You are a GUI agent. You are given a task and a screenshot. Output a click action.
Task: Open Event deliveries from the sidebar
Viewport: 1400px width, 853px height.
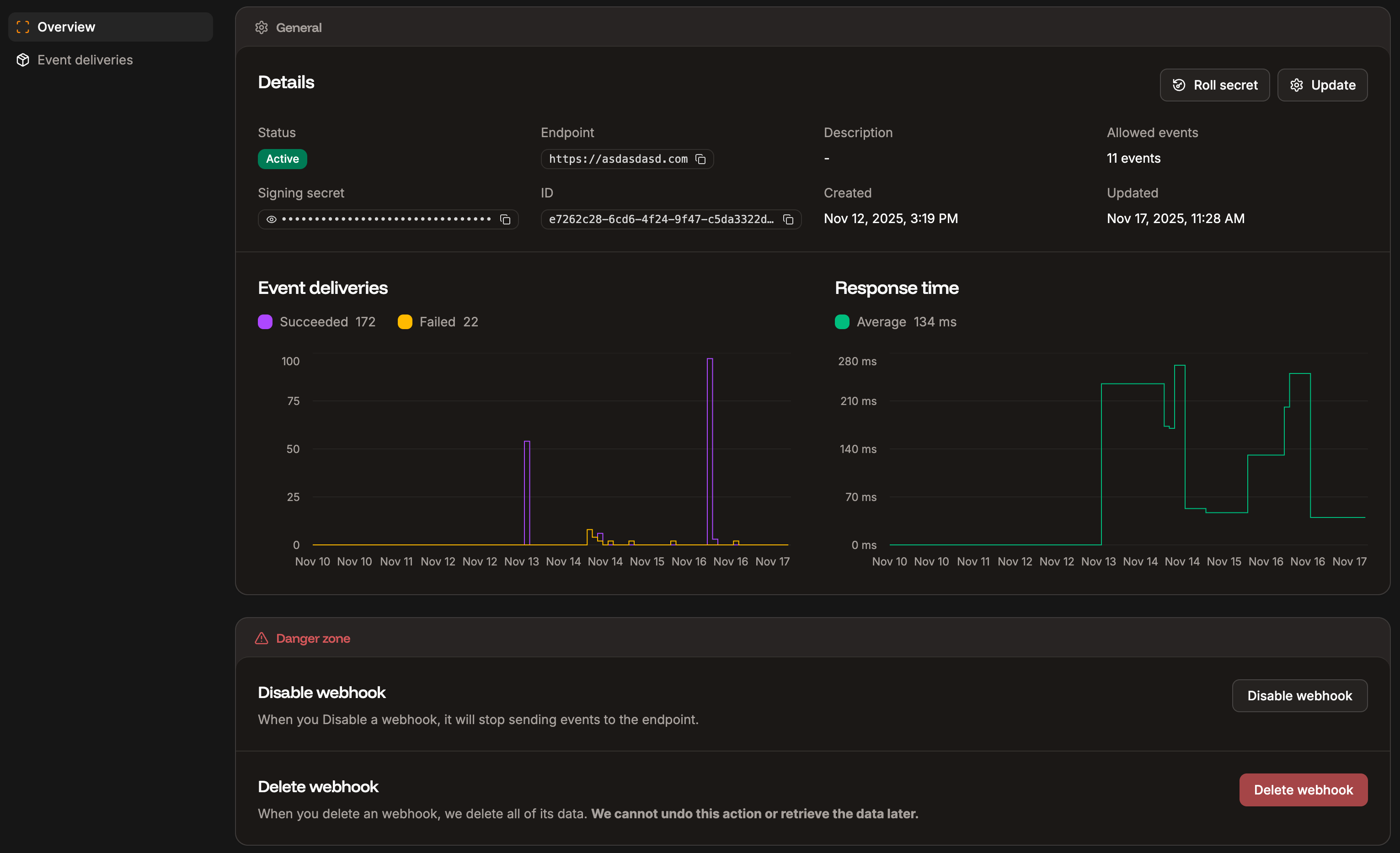coord(85,59)
